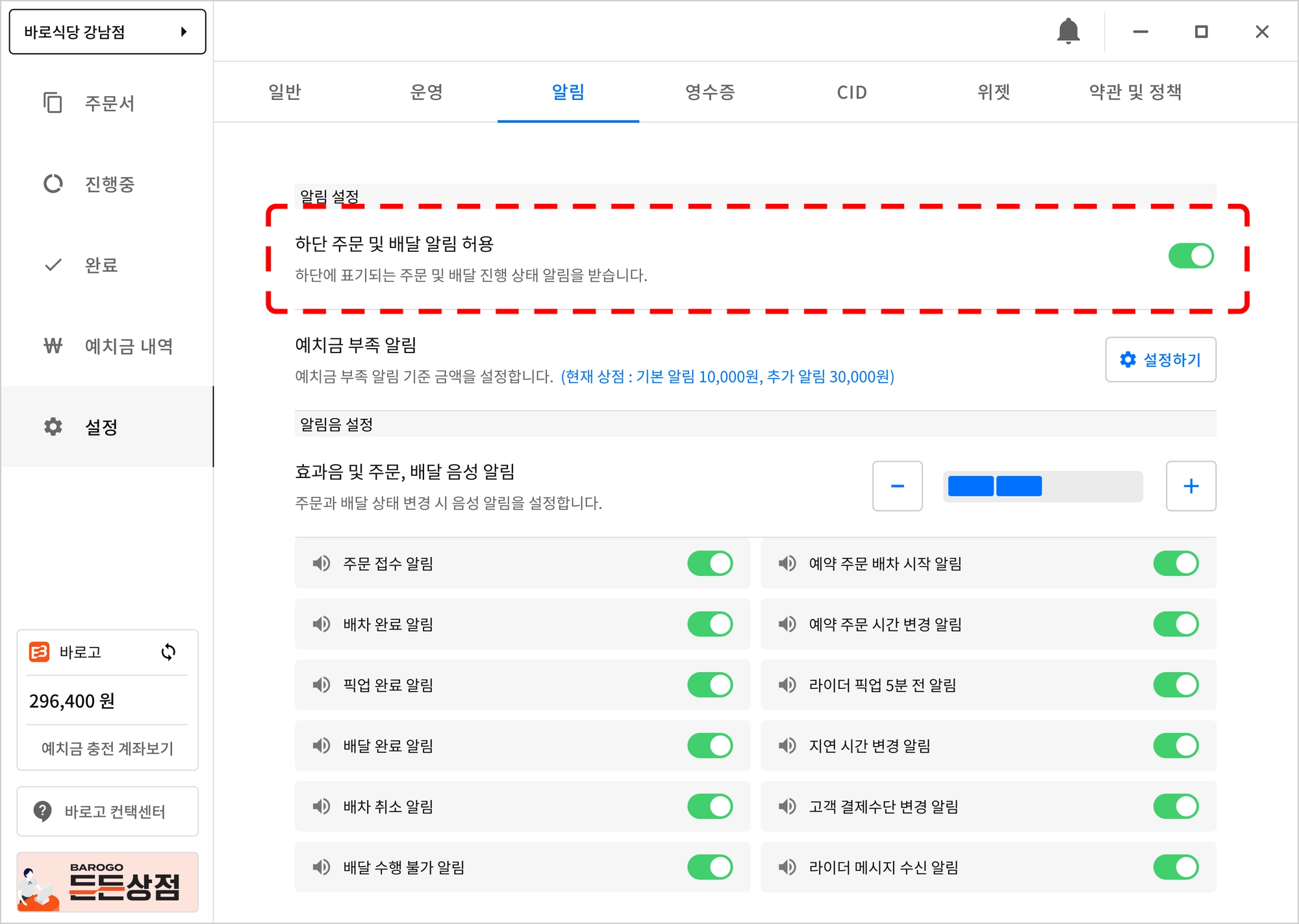This screenshot has width=1299, height=924.
Task: Click speaker icon next to 주문 접수 알림
Action: click(322, 563)
